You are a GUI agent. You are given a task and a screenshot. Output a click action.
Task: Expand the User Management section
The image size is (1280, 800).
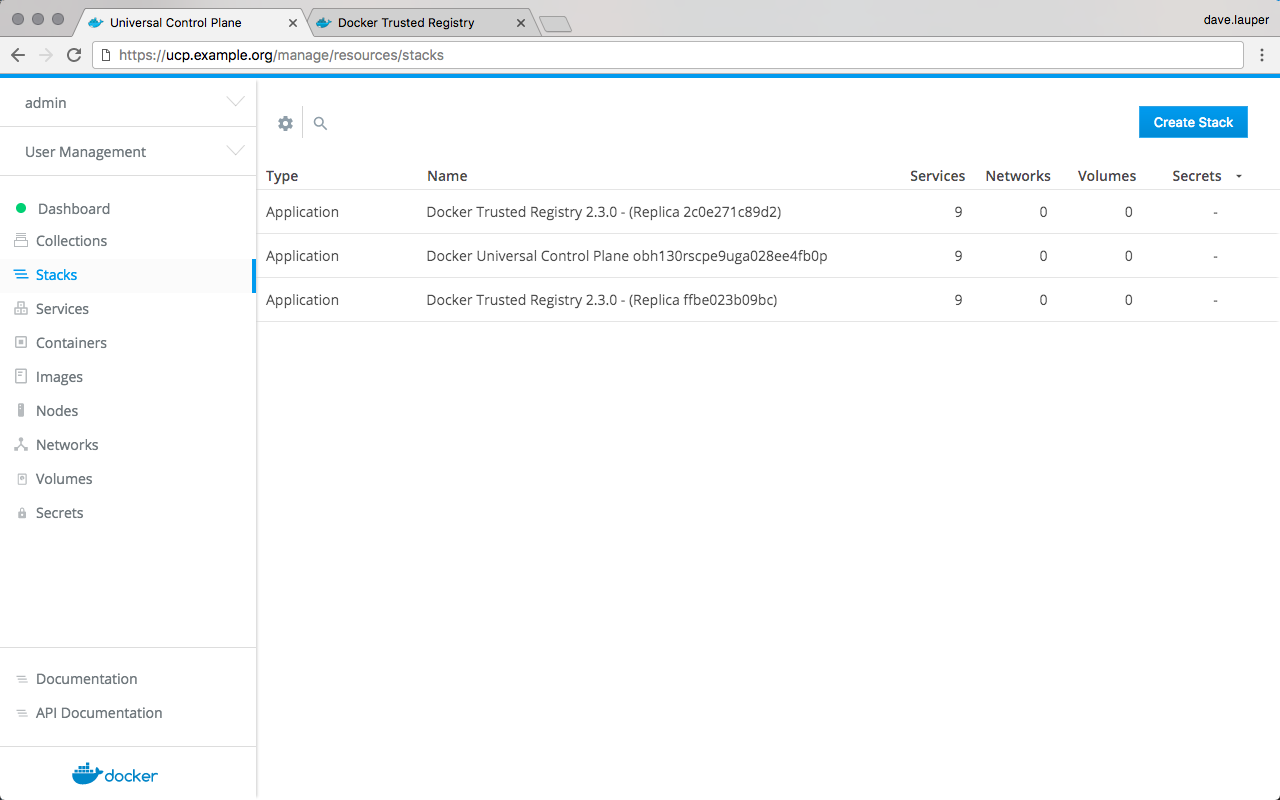(235, 151)
